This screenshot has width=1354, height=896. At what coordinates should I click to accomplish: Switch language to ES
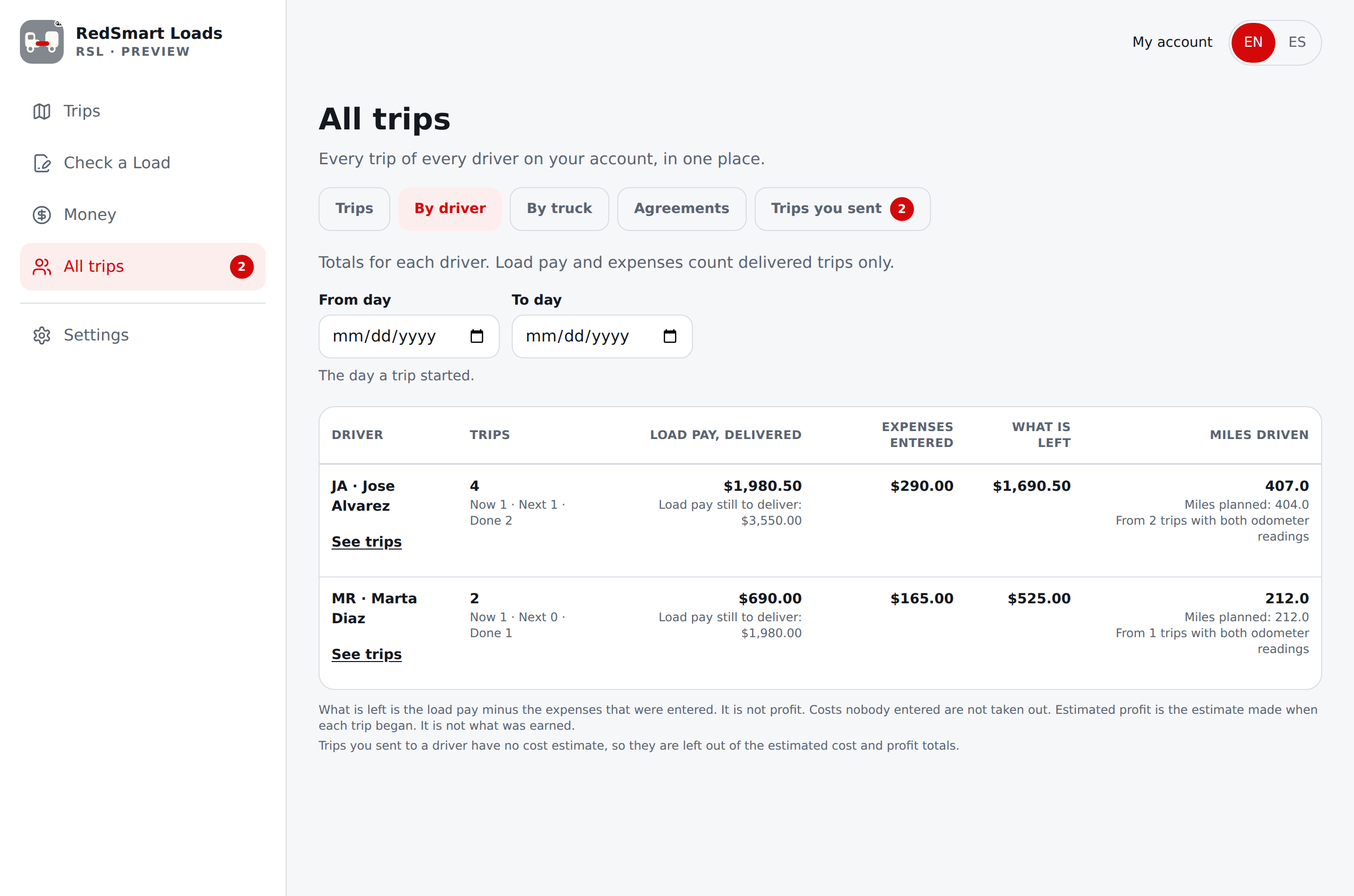coord(1297,42)
